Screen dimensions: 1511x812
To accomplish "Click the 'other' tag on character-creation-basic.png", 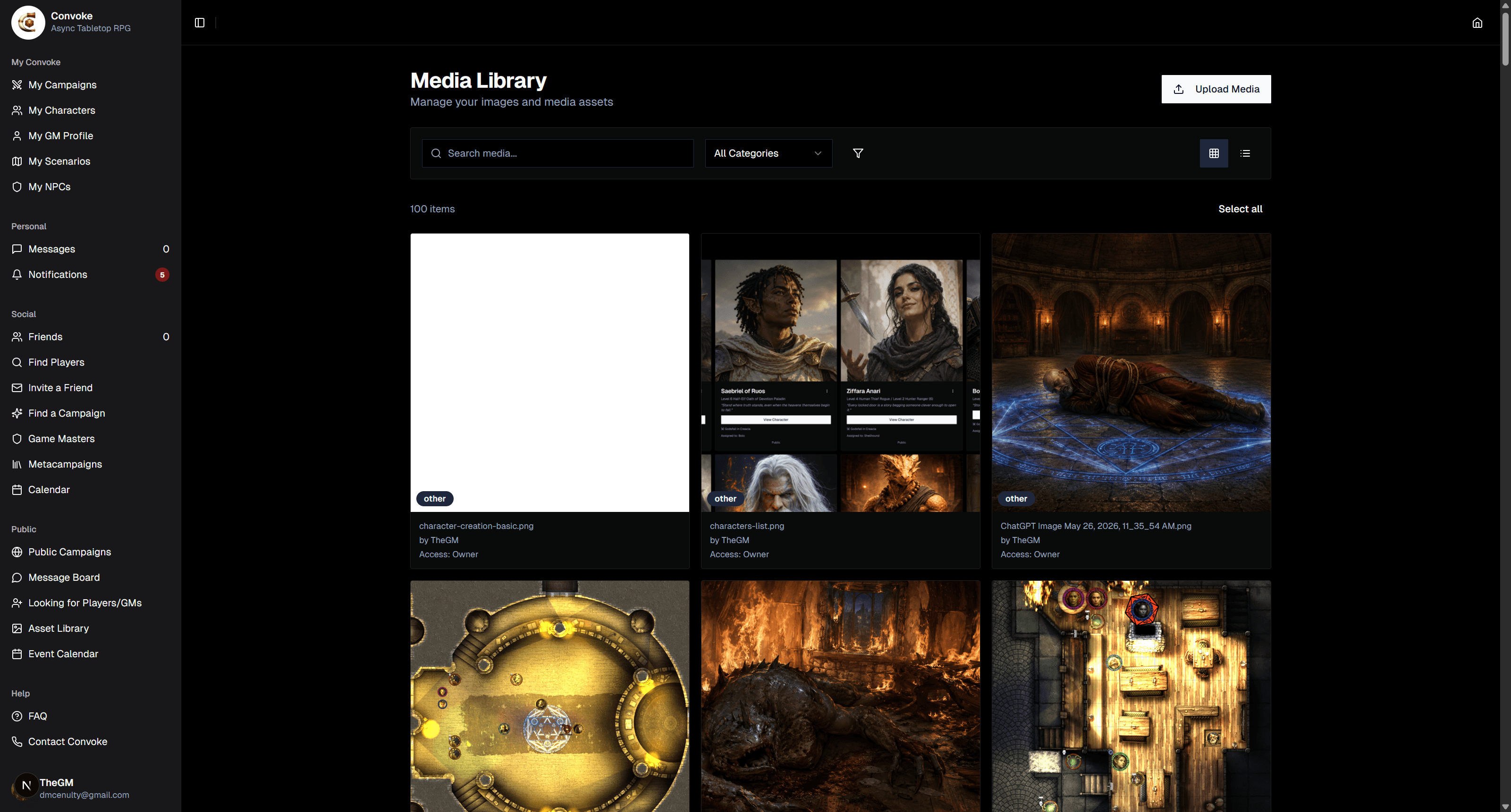I will (435, 498).
